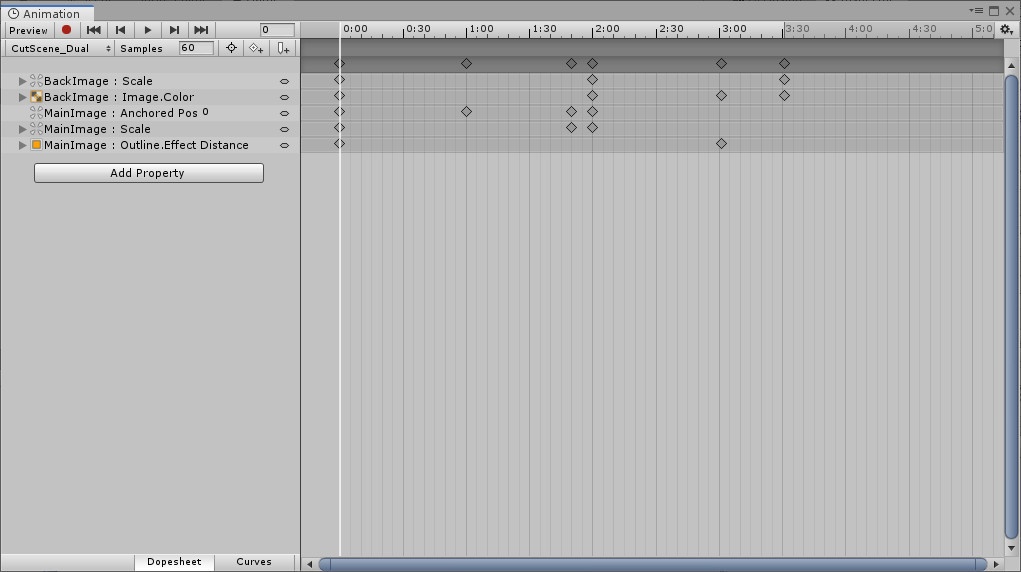
Task: Click key indicator for MainImage : Anchored Pos row
Action: [285, 113]
